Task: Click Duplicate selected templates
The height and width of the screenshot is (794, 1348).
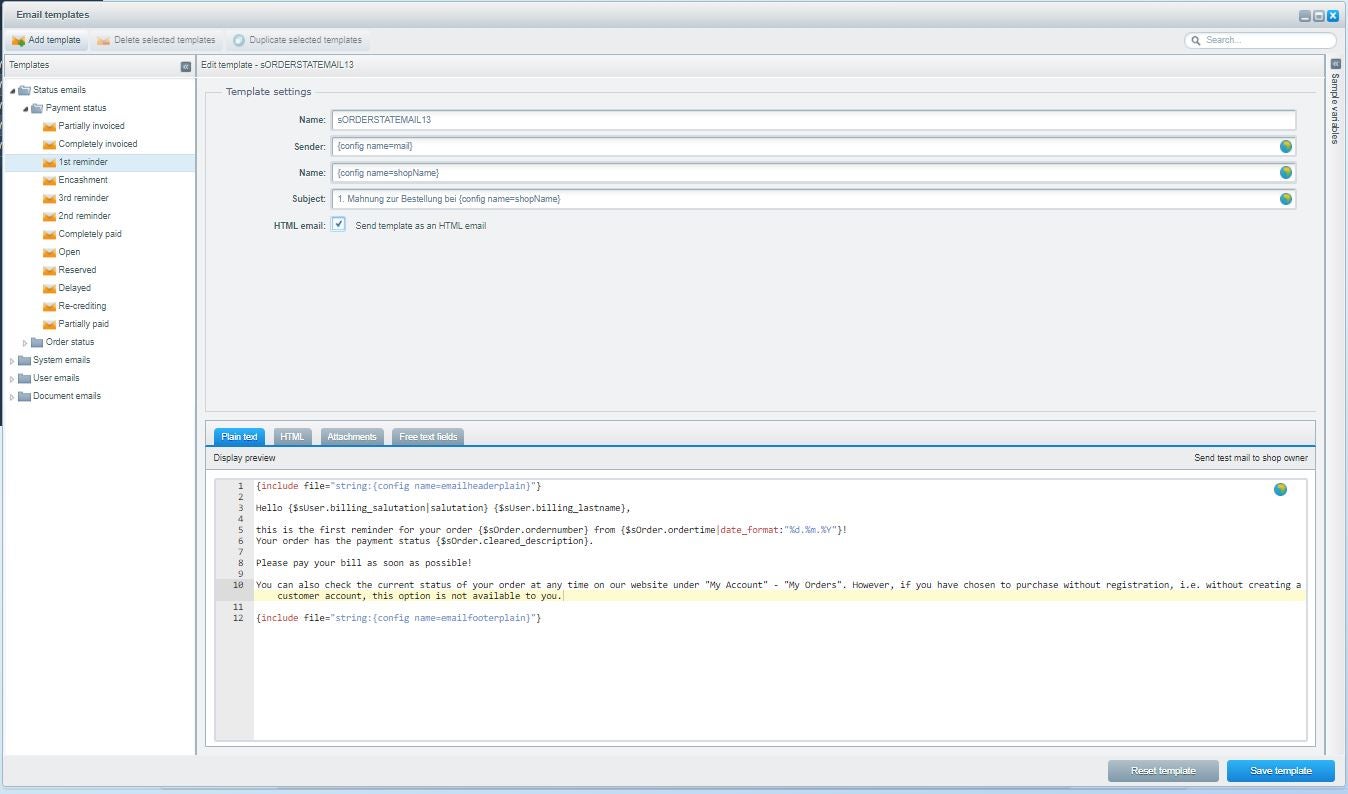Action: (x=297, y=40)
